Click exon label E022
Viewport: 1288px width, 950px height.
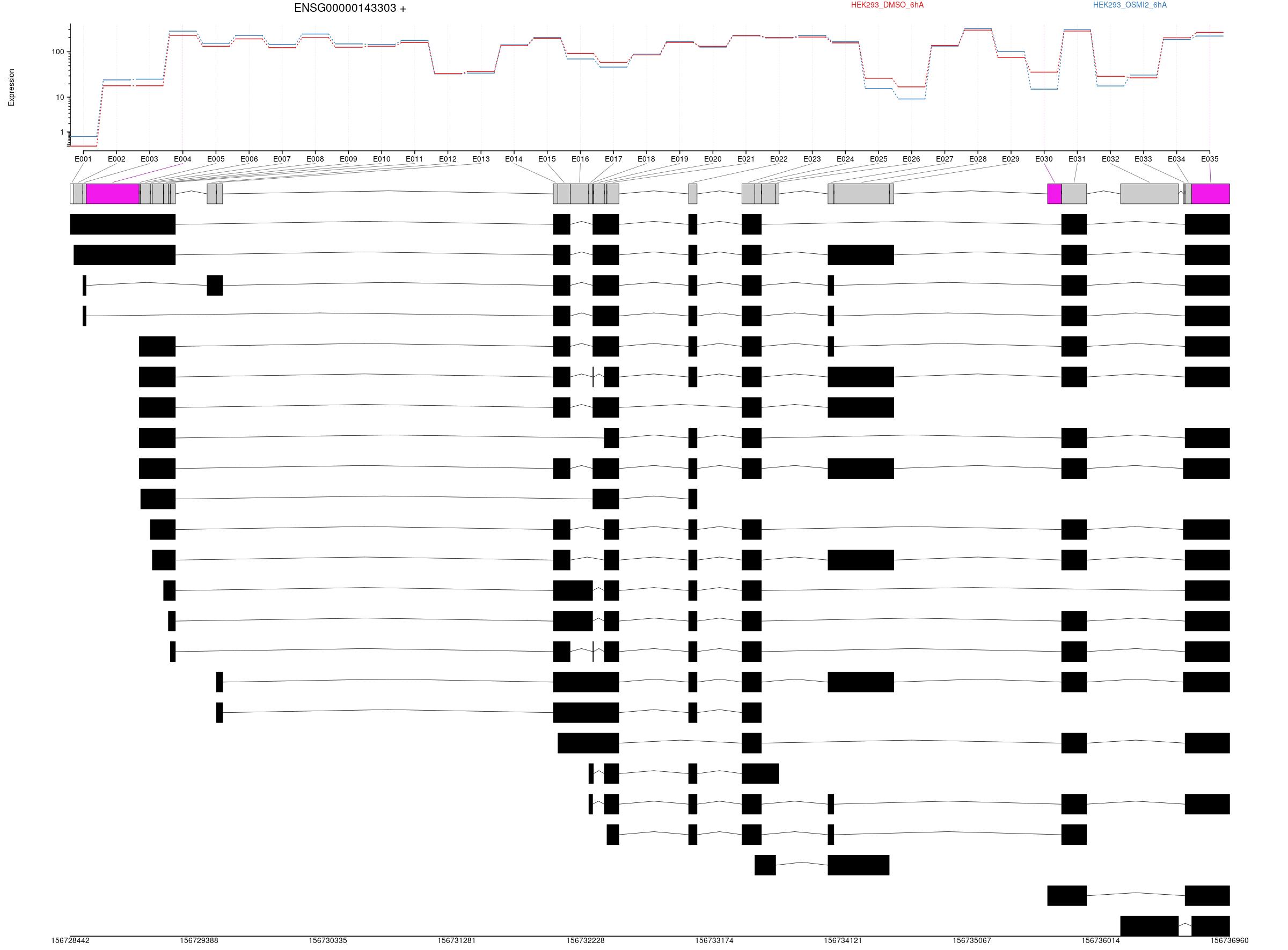click(779, 159)
